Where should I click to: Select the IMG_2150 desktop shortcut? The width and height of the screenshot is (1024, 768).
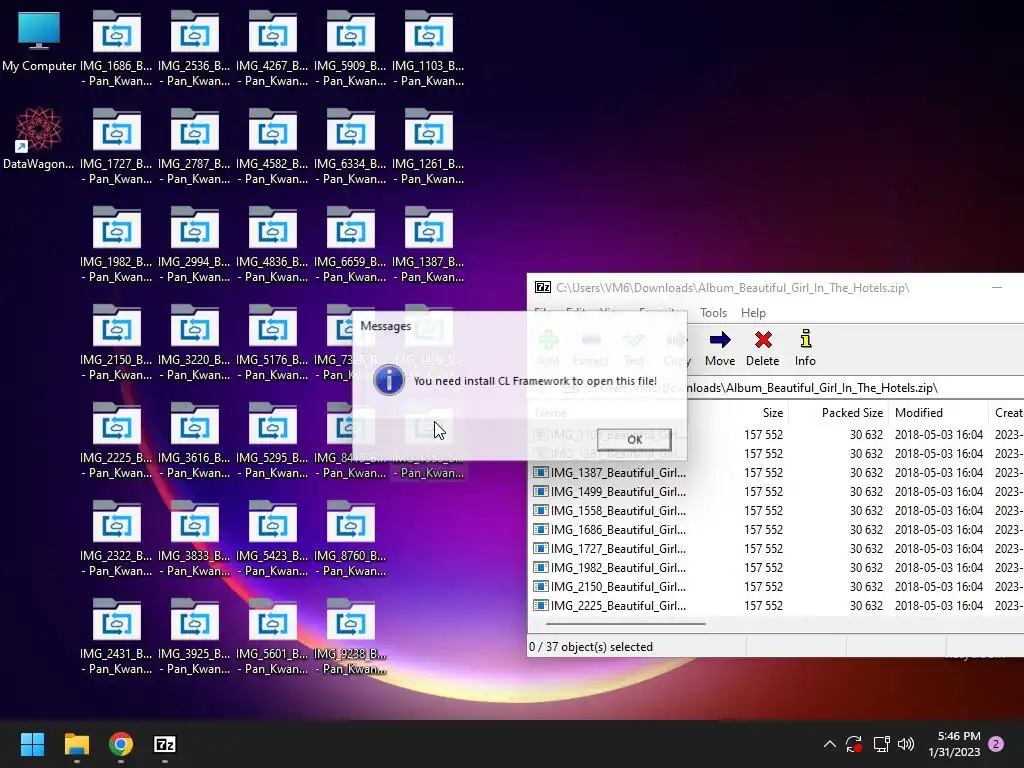tap(116, 343)
